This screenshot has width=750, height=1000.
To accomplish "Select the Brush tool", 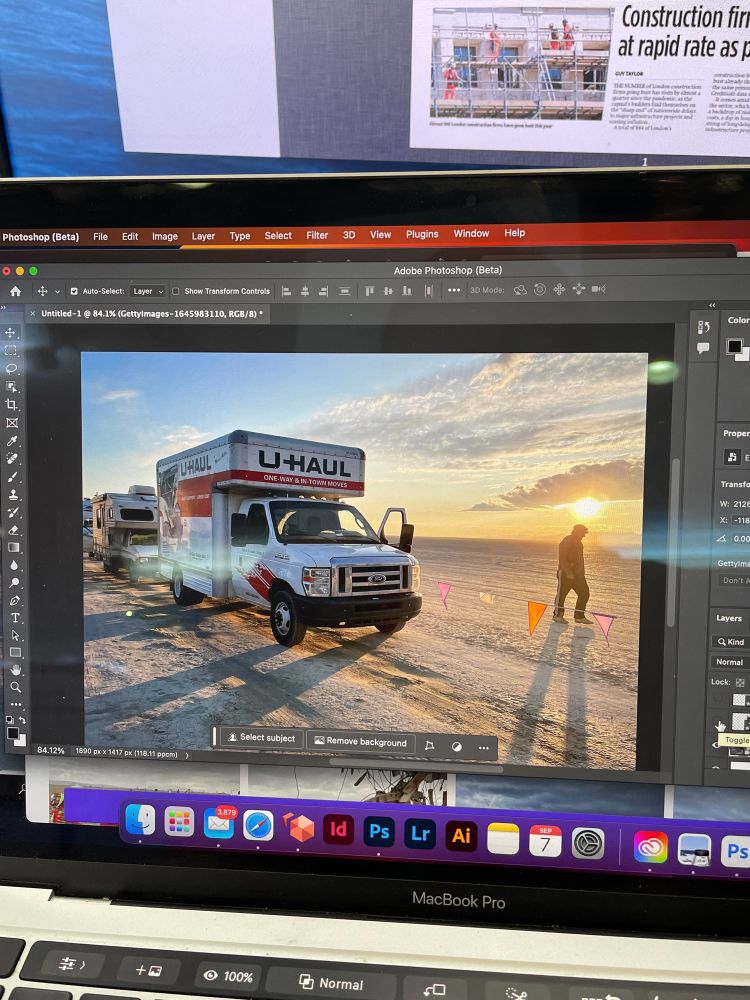I will tap(12, 476).
